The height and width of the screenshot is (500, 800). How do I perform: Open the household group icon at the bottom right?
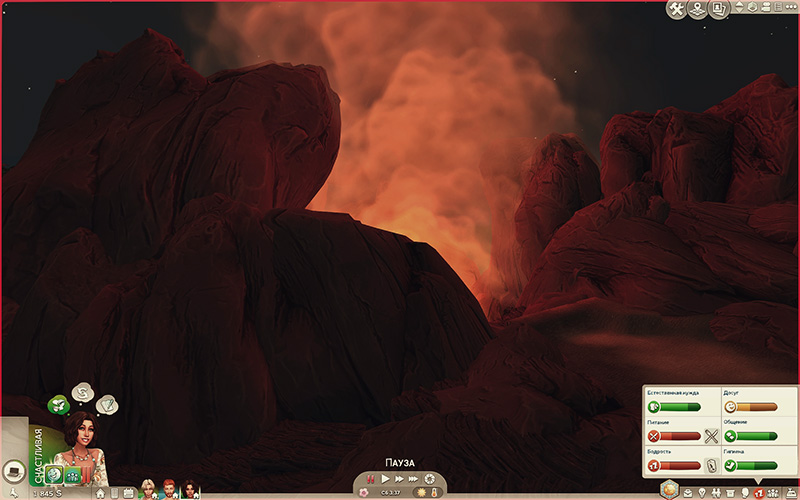pos(773,493)
